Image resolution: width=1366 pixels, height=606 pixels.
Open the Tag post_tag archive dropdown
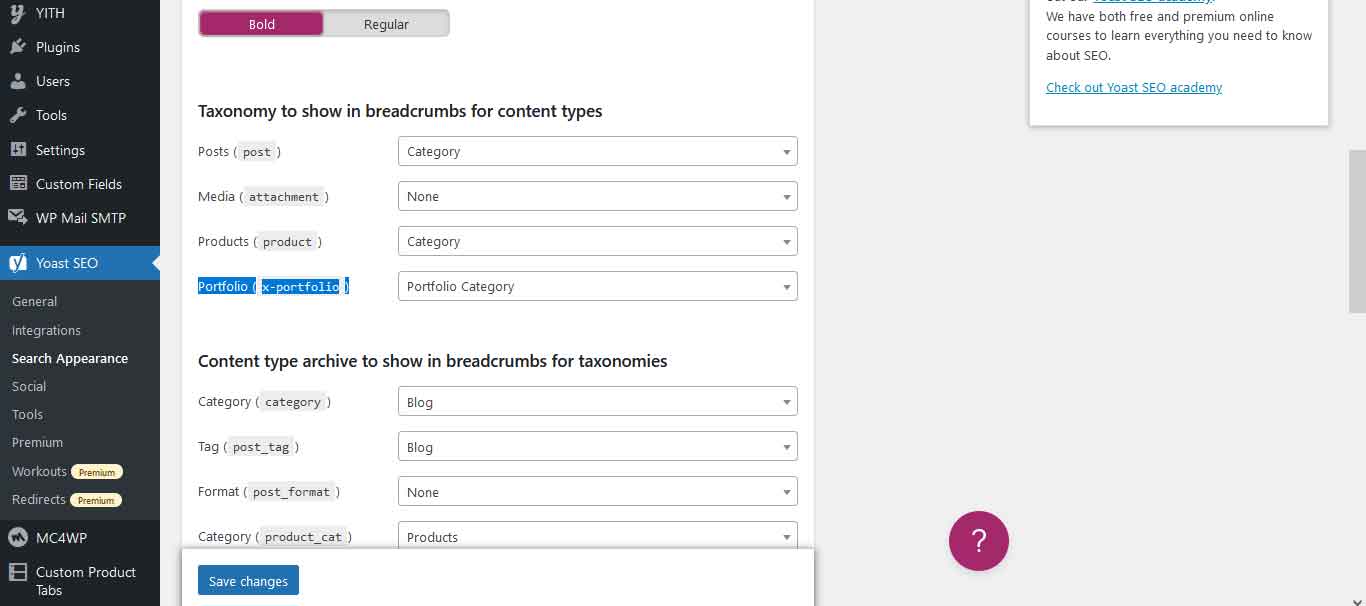coord(598,448)
